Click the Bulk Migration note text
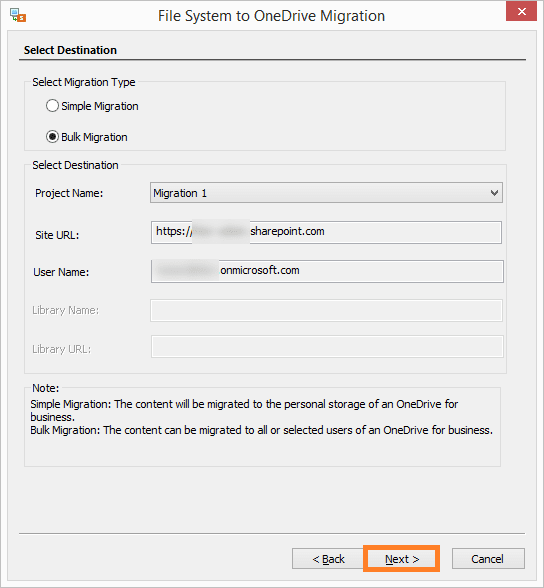This screenshot has width=544, height=588. tap(261, 430)
